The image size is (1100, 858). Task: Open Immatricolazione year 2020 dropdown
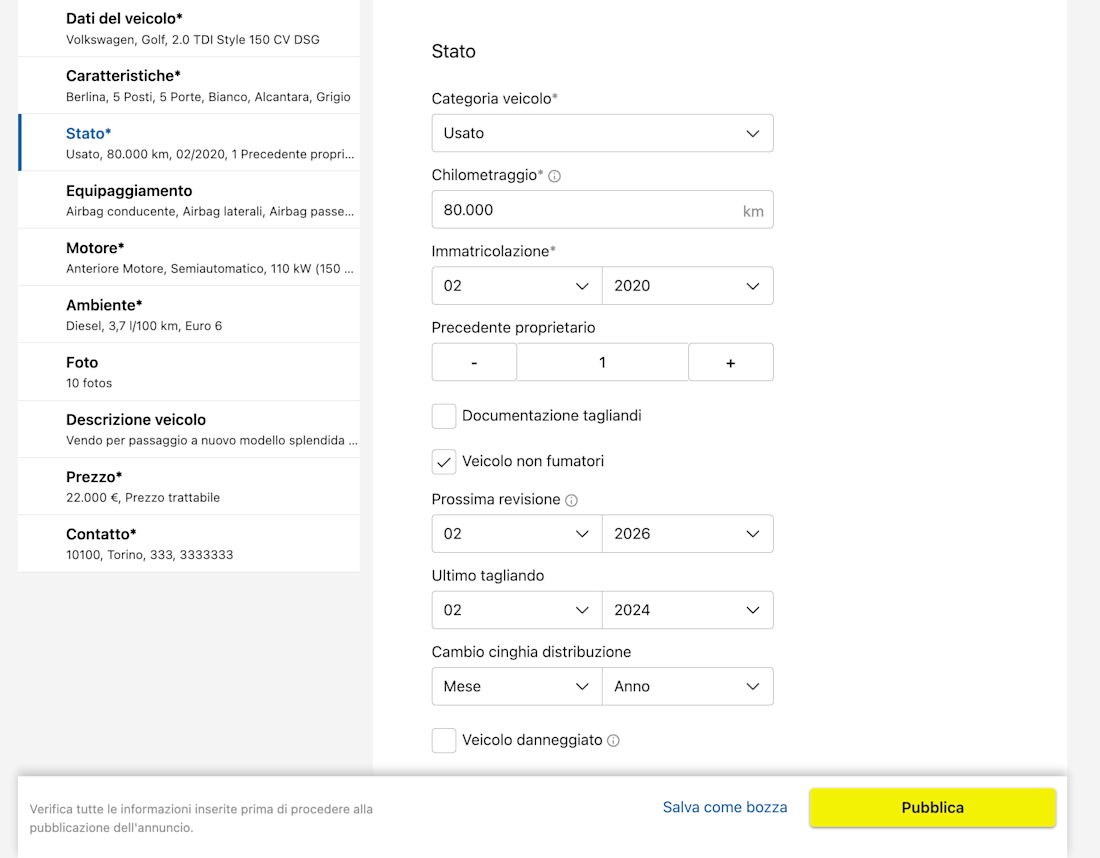(687, 286)
